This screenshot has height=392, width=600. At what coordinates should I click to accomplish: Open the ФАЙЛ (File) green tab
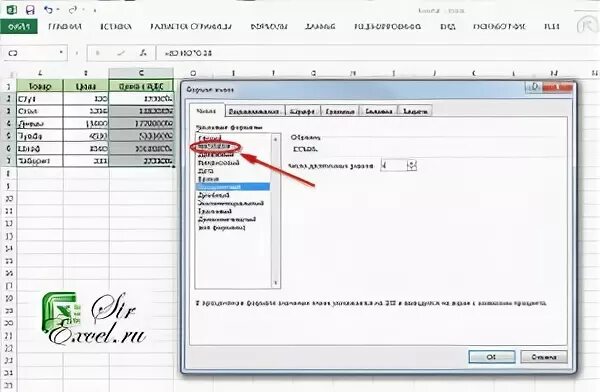19,26
